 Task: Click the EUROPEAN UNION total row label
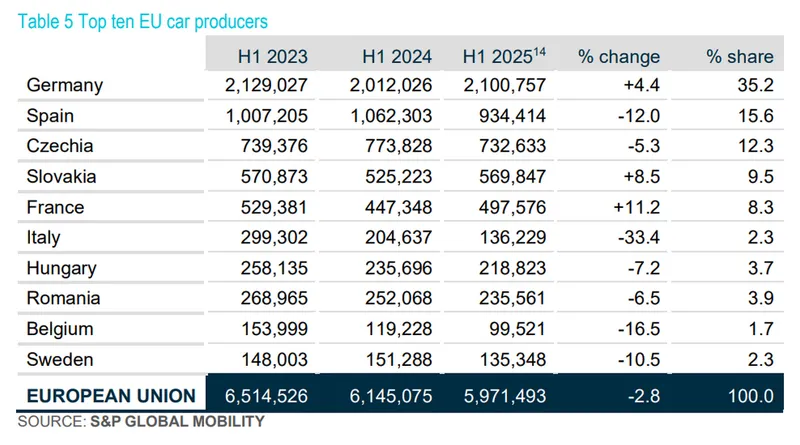pyautogui.click(x=110, y=396)
